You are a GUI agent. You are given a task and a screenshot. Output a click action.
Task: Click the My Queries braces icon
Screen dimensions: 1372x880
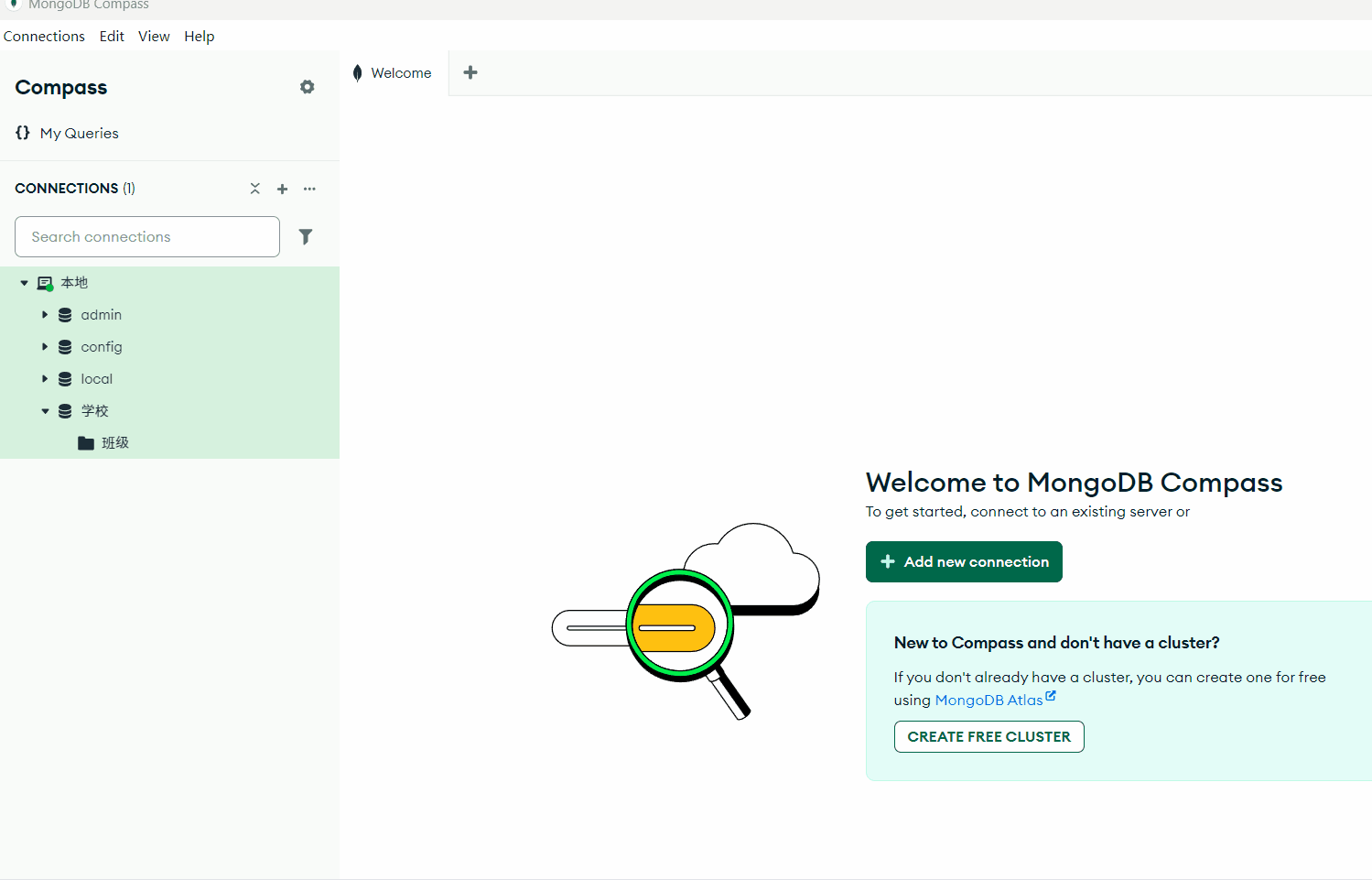coord(23,133)
